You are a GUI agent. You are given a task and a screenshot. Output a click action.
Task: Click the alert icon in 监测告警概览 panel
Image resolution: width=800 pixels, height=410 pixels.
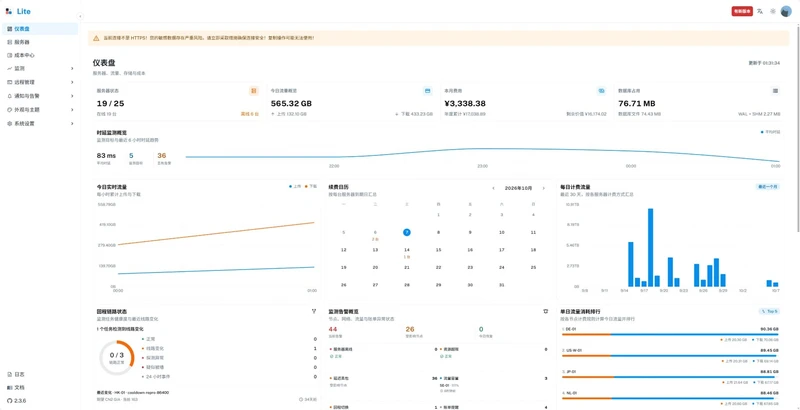pyautogui.click(x=545, y=311)
